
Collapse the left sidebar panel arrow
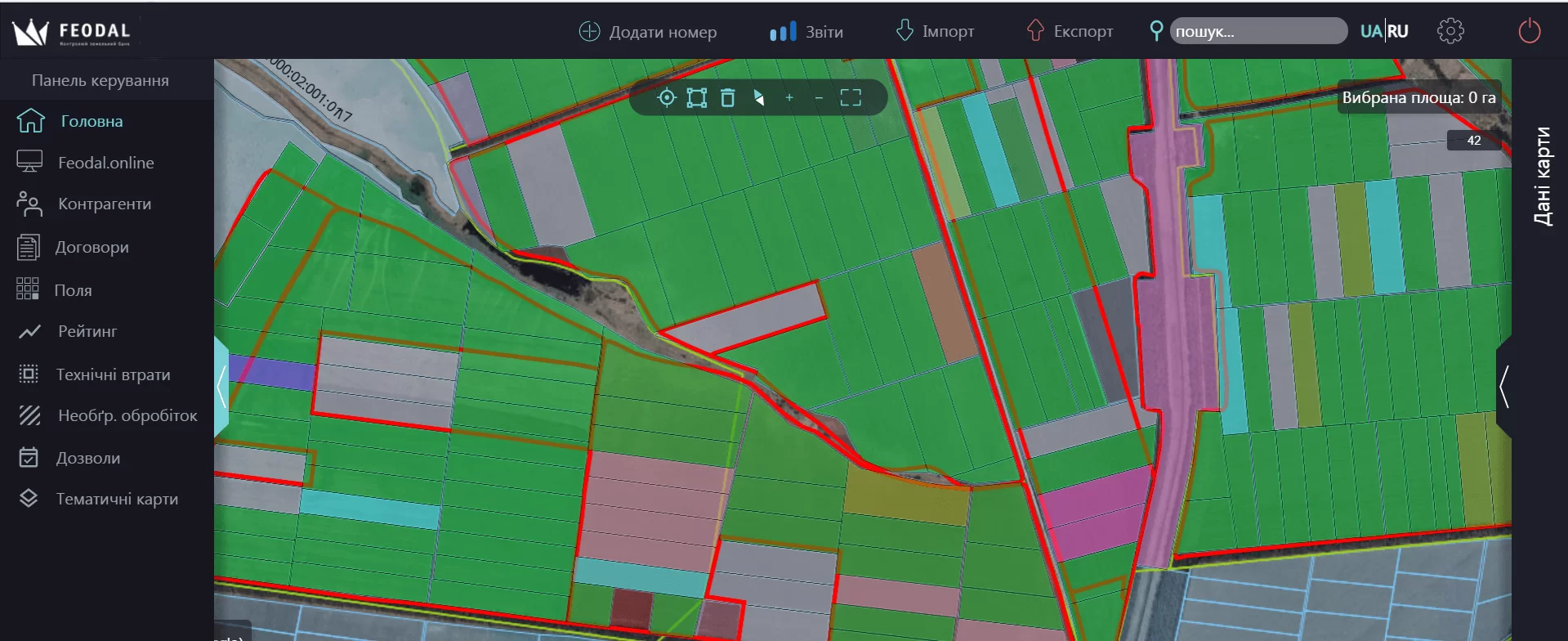point(221,386)
